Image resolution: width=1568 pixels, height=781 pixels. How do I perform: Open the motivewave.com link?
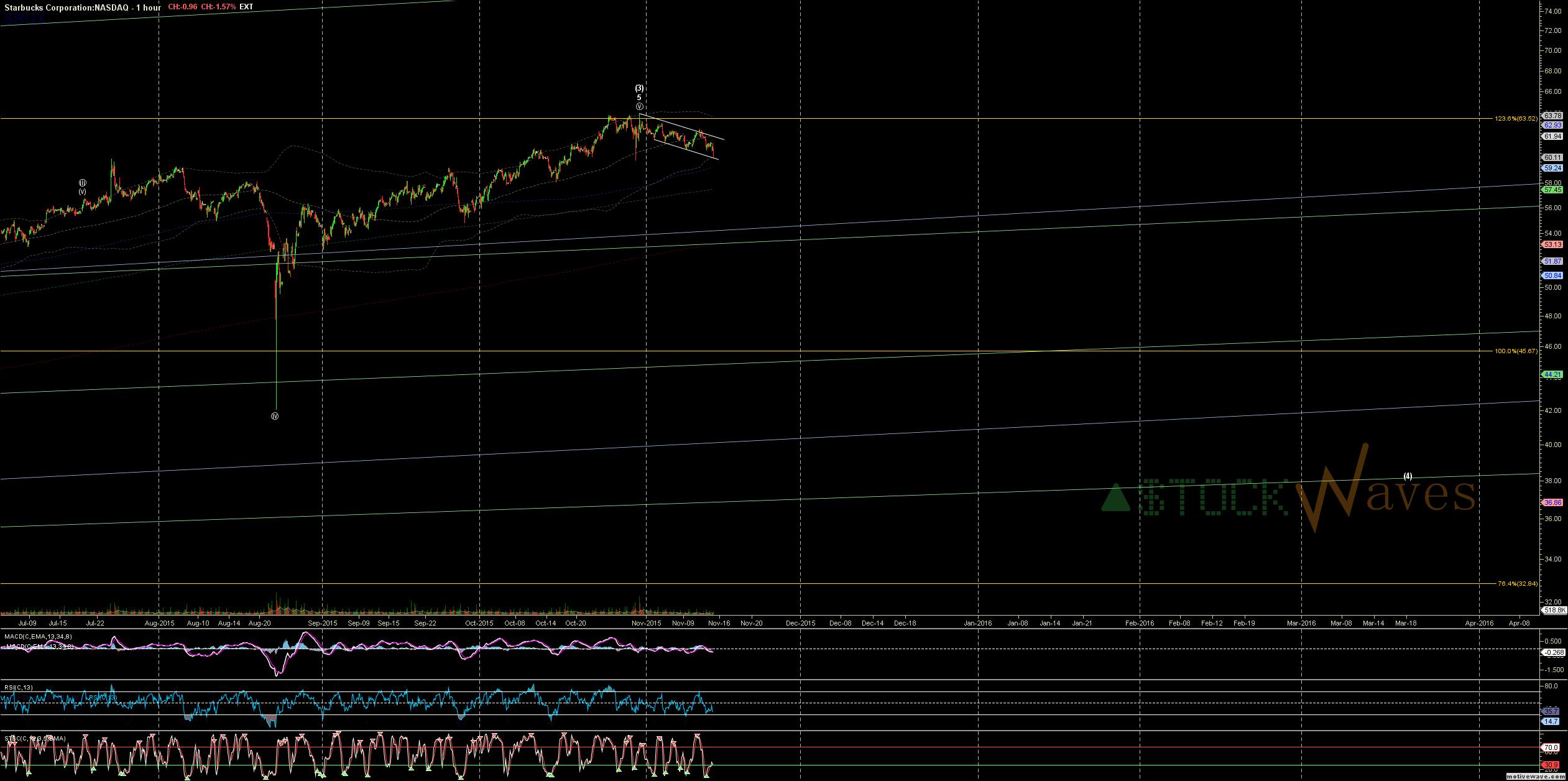(x=1535, y=777)
